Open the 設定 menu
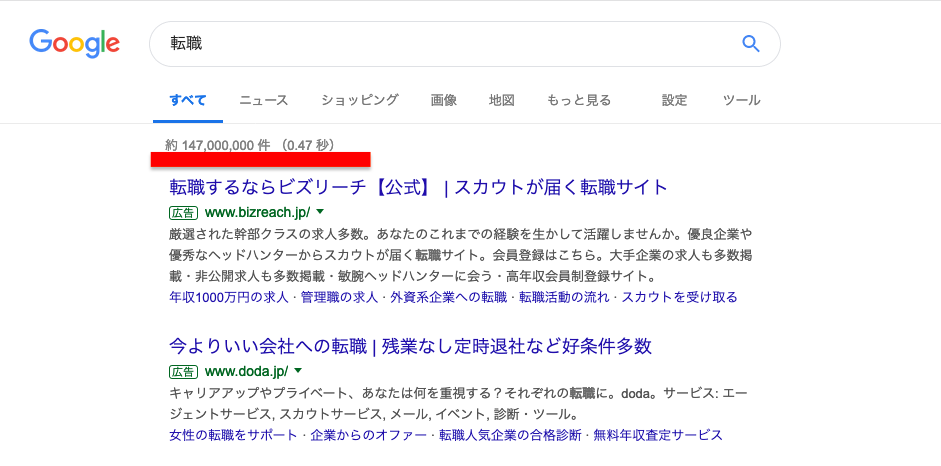 tap(675, 100)
